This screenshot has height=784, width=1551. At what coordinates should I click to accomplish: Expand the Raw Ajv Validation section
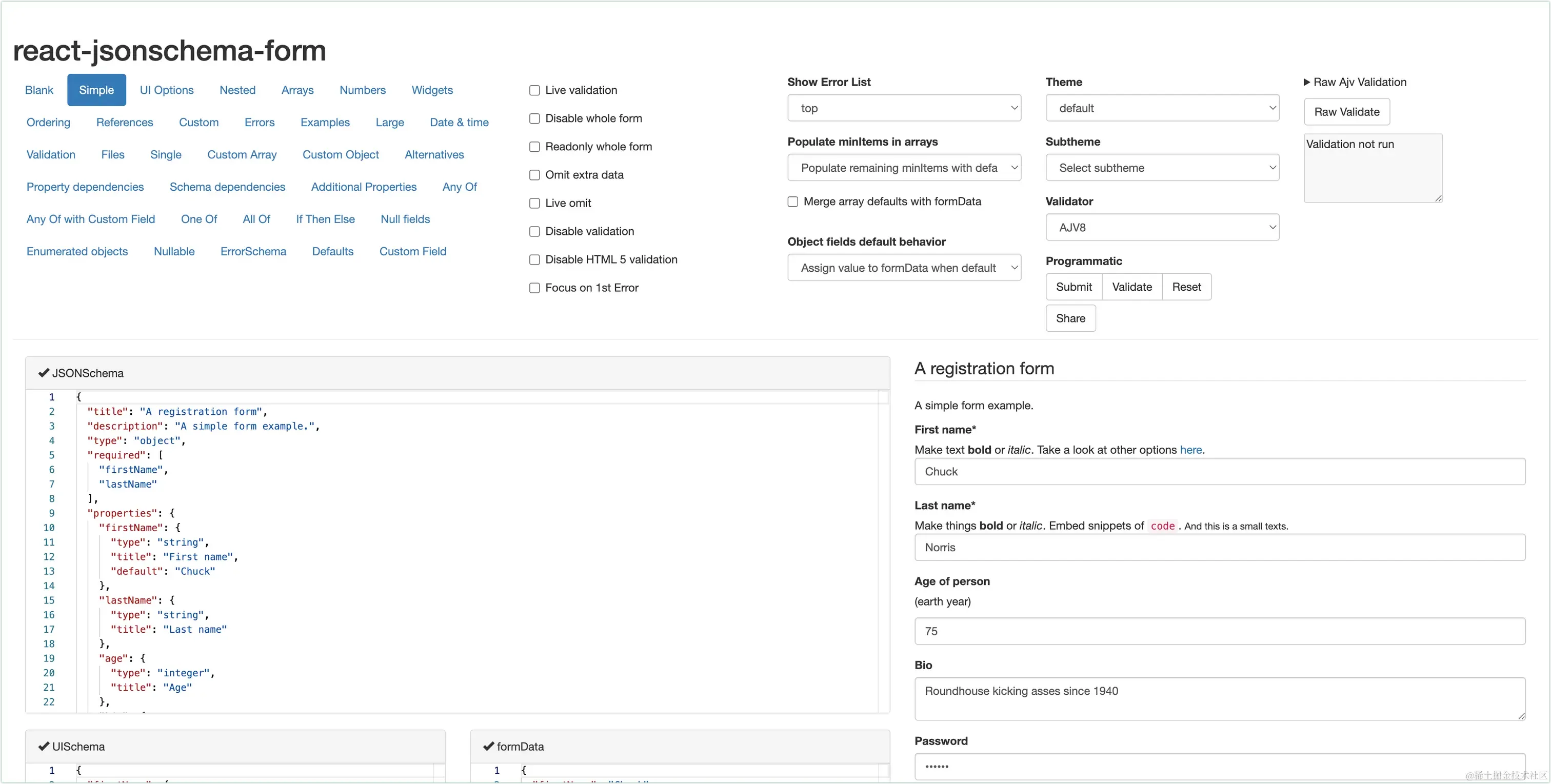point(1355,82)
